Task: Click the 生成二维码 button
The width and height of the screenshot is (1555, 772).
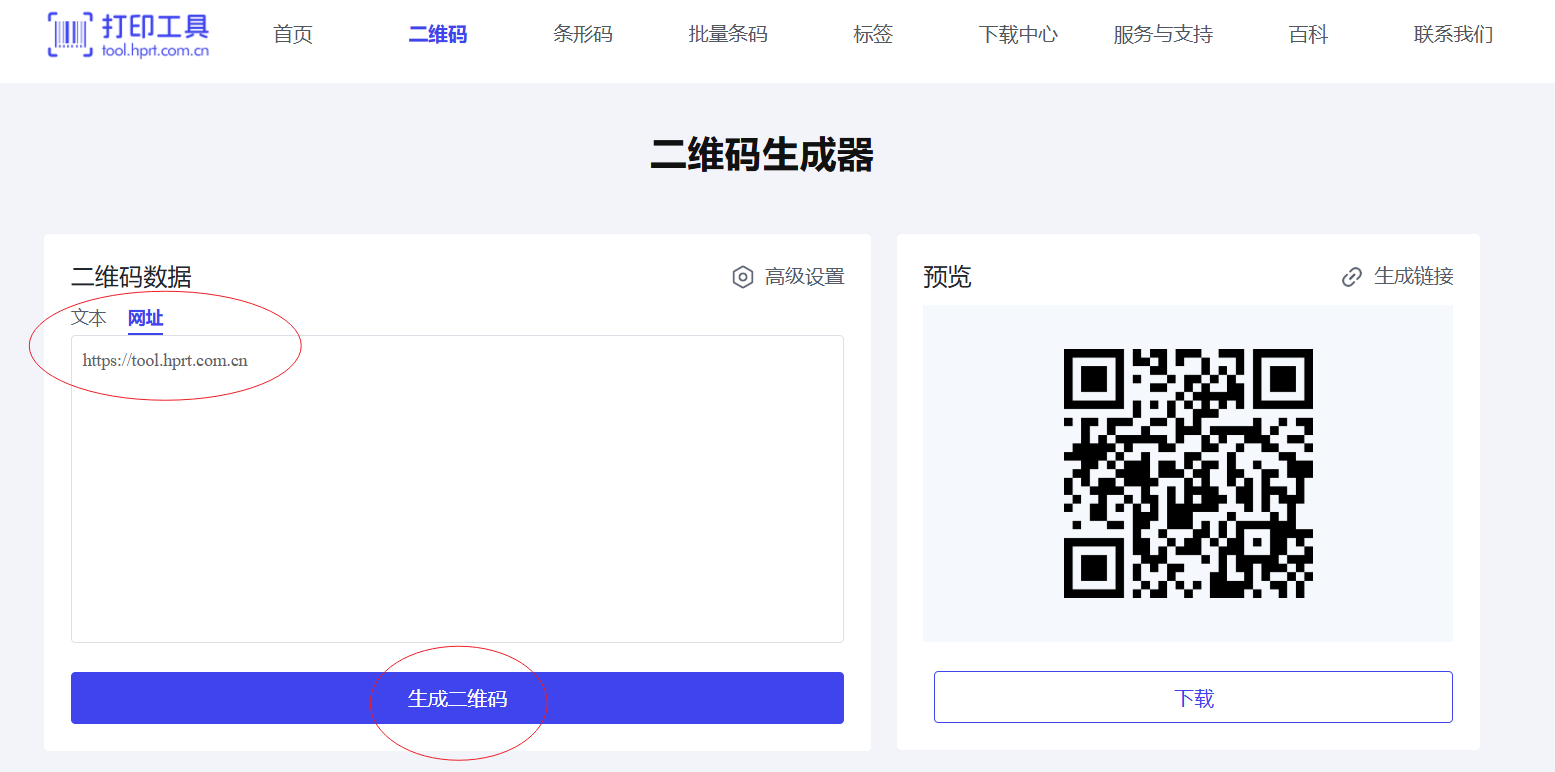Action: [x=457, y=698]
